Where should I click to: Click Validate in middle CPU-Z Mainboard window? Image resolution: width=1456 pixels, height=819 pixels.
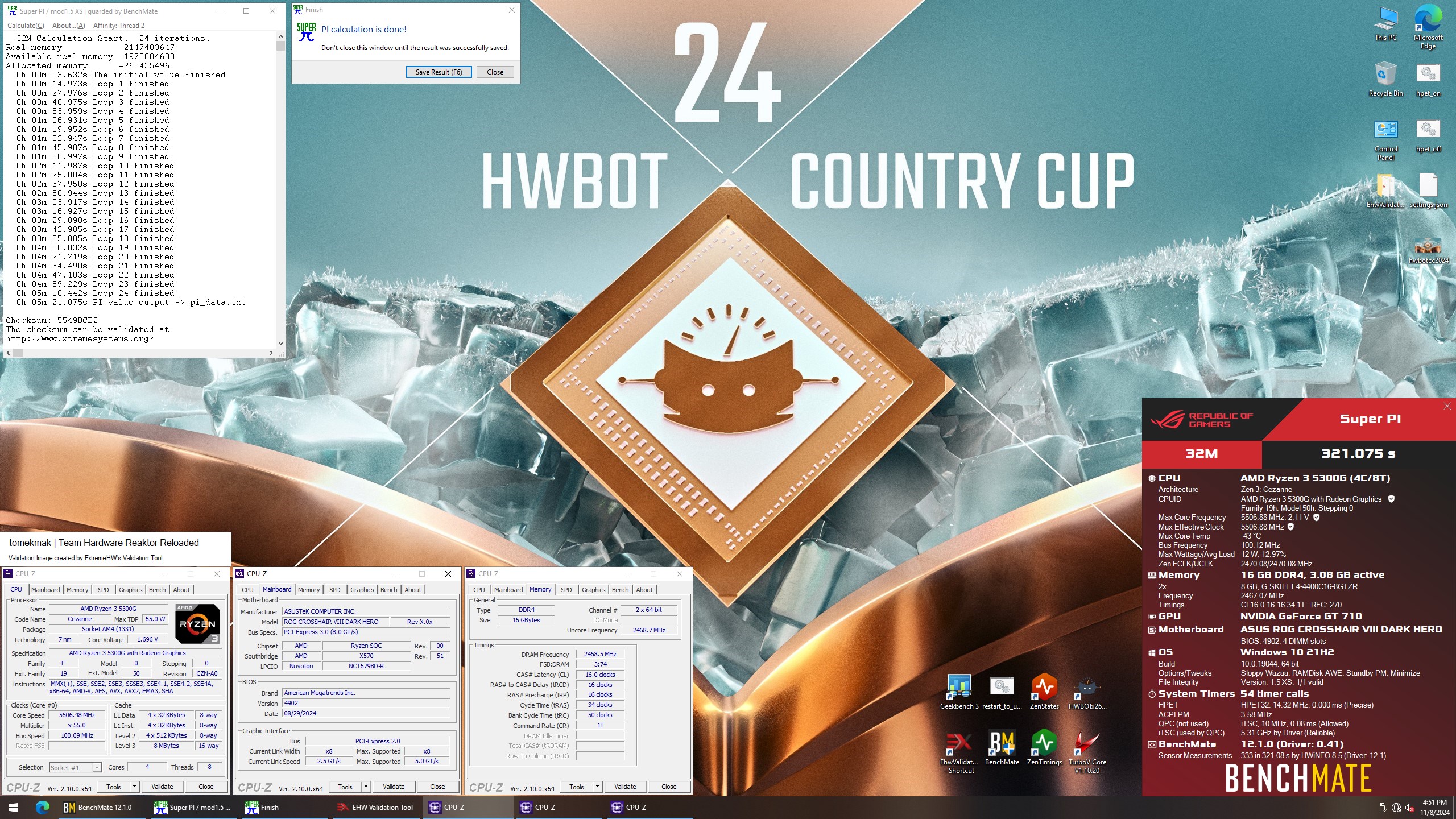[x=394, y=787]
